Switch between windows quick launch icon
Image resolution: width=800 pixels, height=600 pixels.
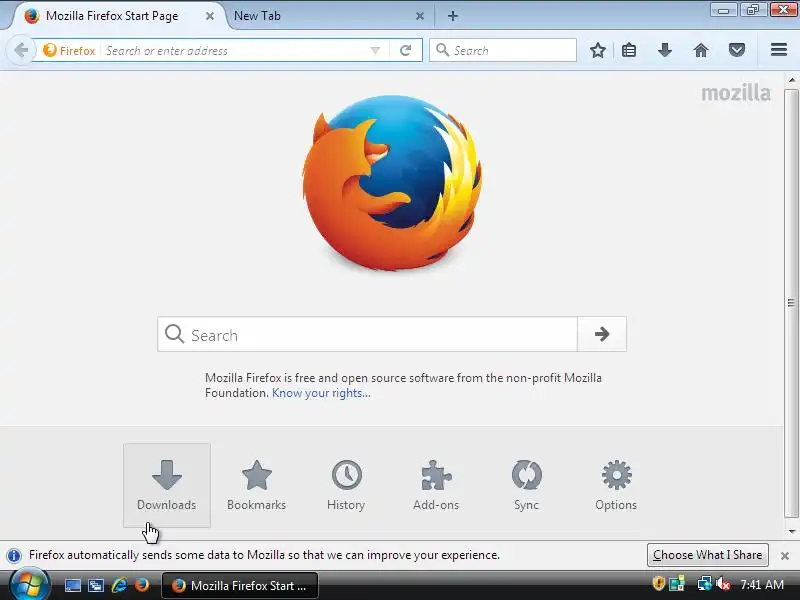pos(96,585)
